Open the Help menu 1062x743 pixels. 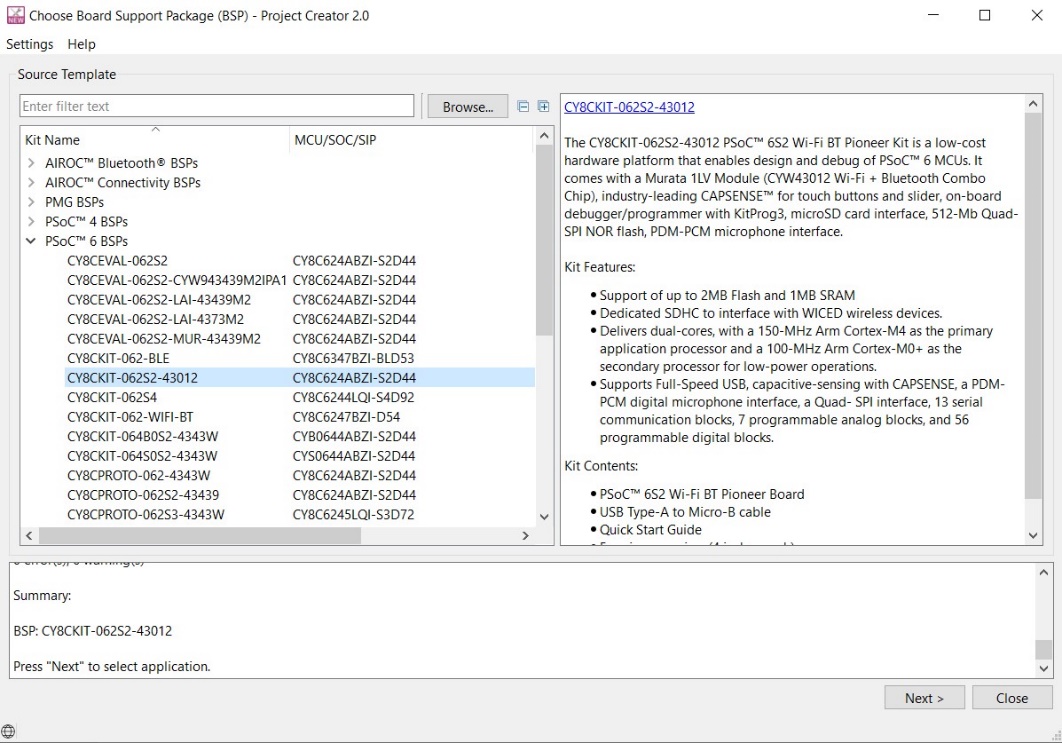tap(81, 44)
